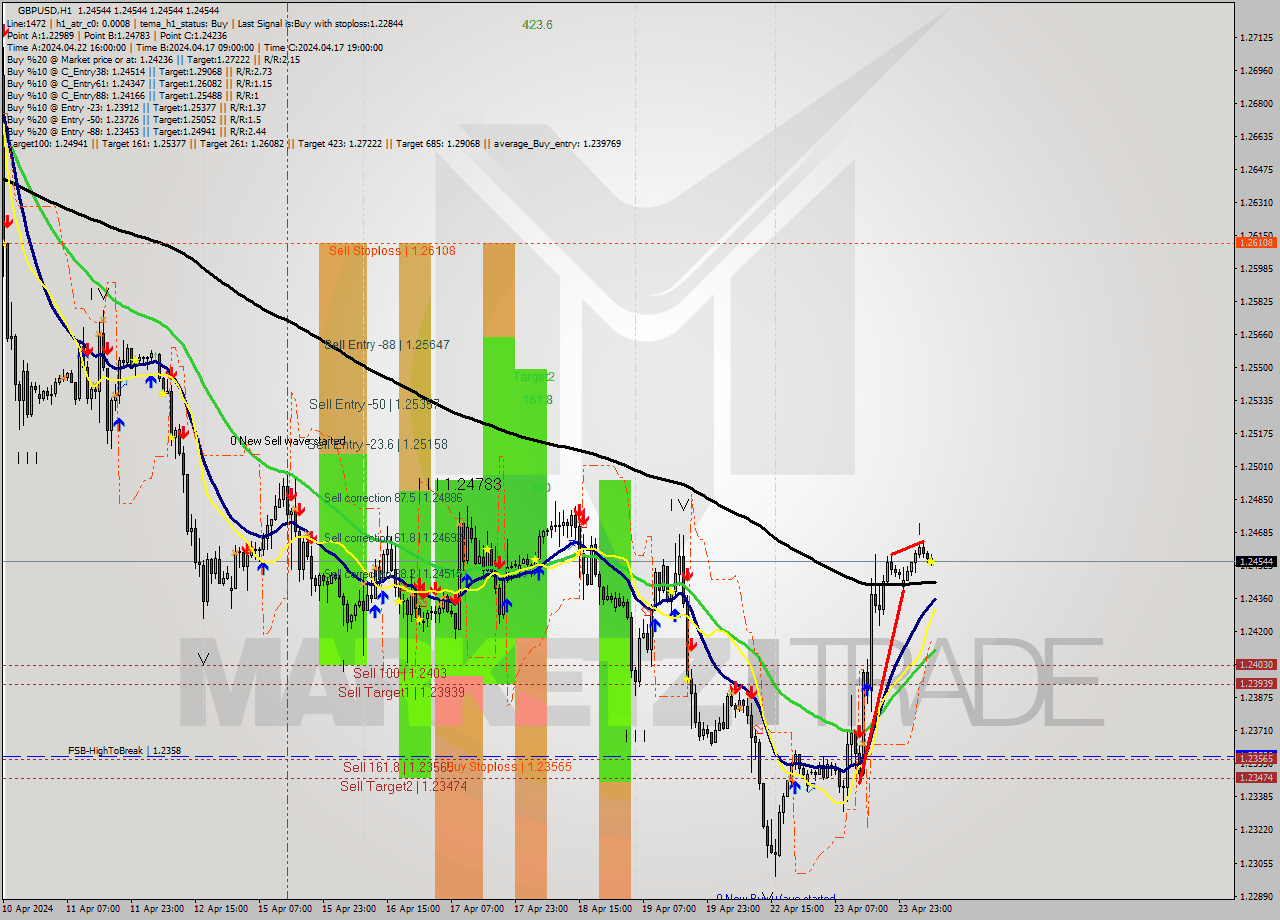Click the red 1.23474 price tag
Screen dimensions: 1280x920
1255,778
